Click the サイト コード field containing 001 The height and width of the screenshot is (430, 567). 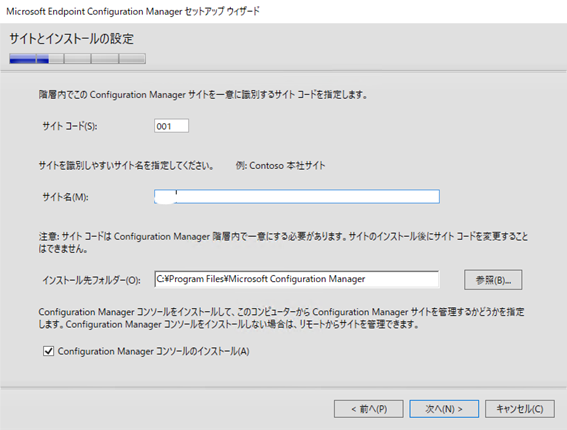pos(171,126)
